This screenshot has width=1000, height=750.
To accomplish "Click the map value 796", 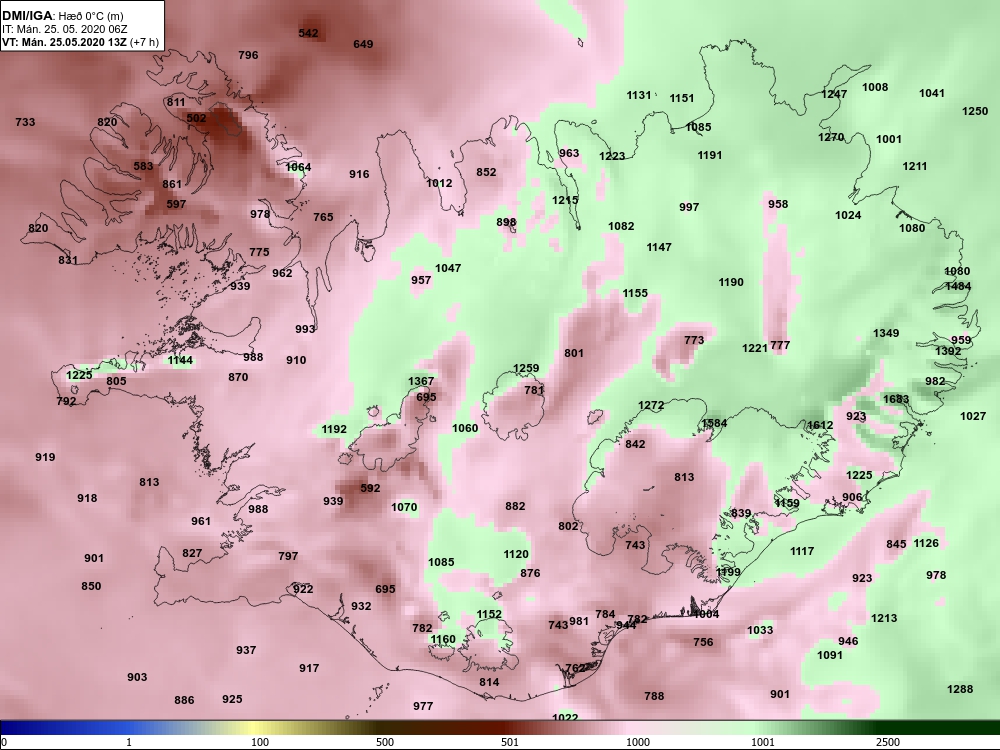I will coord(248,55).
